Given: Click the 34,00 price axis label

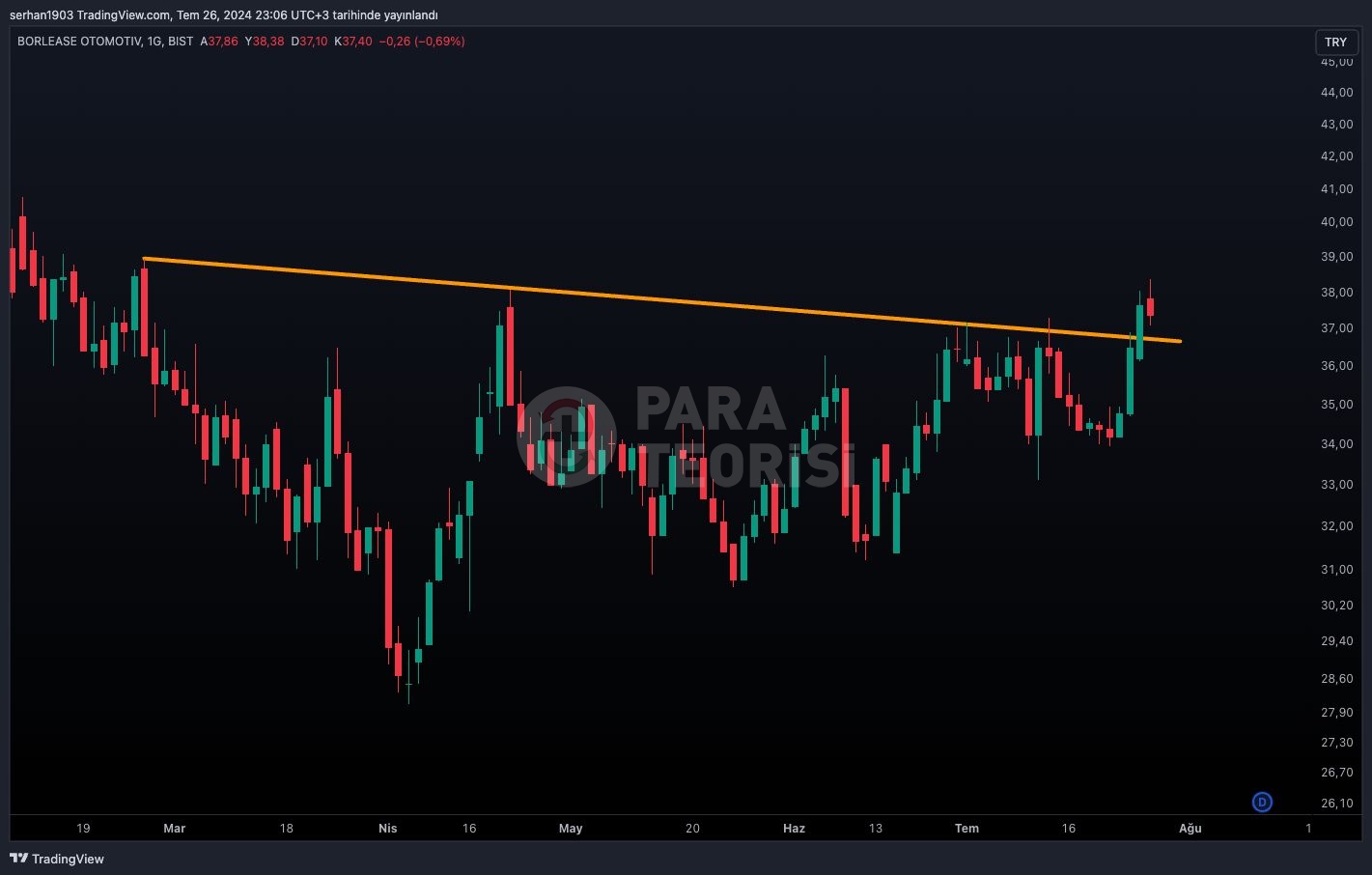Looking at the screenshot, I should click(1336, 444).
